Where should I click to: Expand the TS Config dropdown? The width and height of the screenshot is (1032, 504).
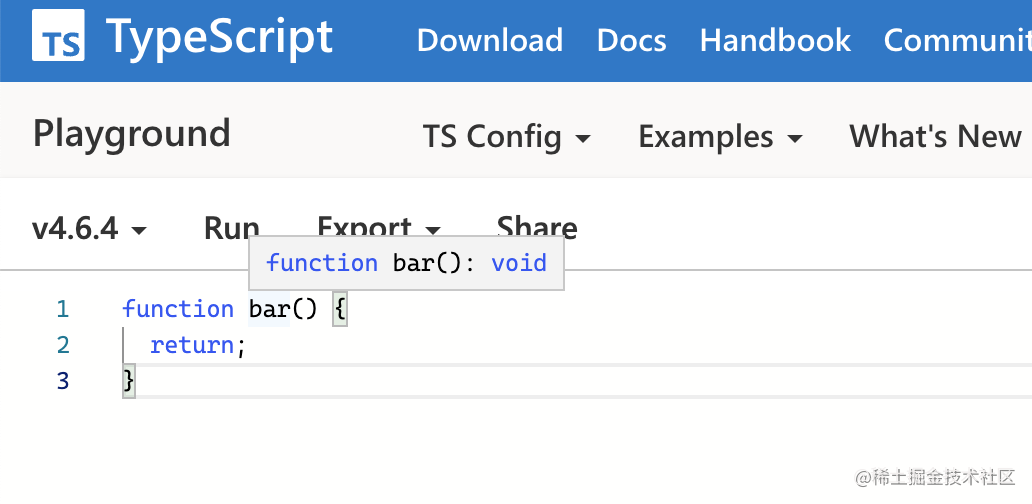[x=506, y=137]
